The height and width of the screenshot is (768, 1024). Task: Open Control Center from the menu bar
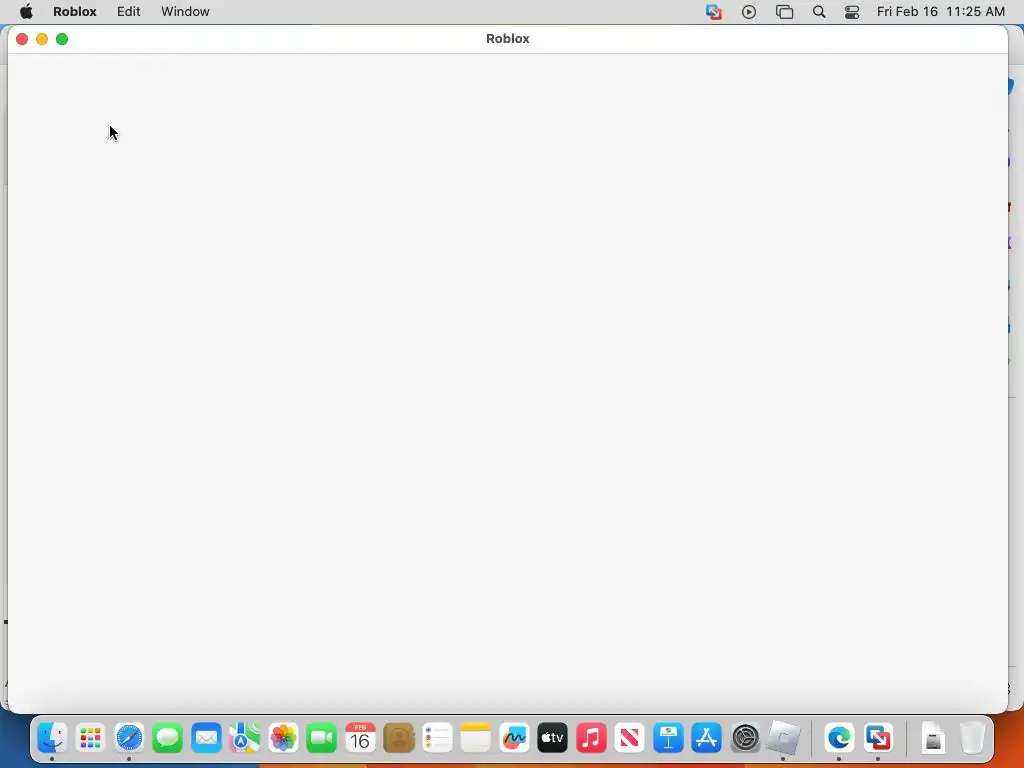click(x=852, y=12)
